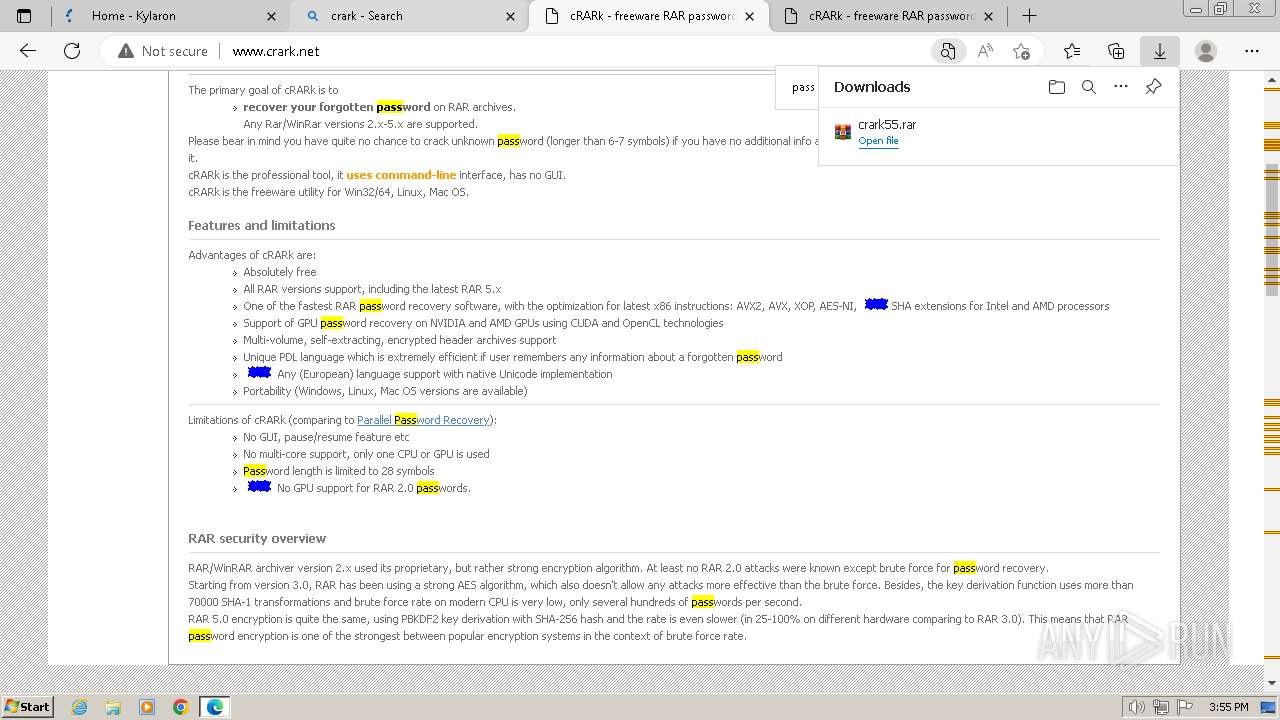Close the Home - Kylaron tab

pyautogui.click(x=271, y=16)
